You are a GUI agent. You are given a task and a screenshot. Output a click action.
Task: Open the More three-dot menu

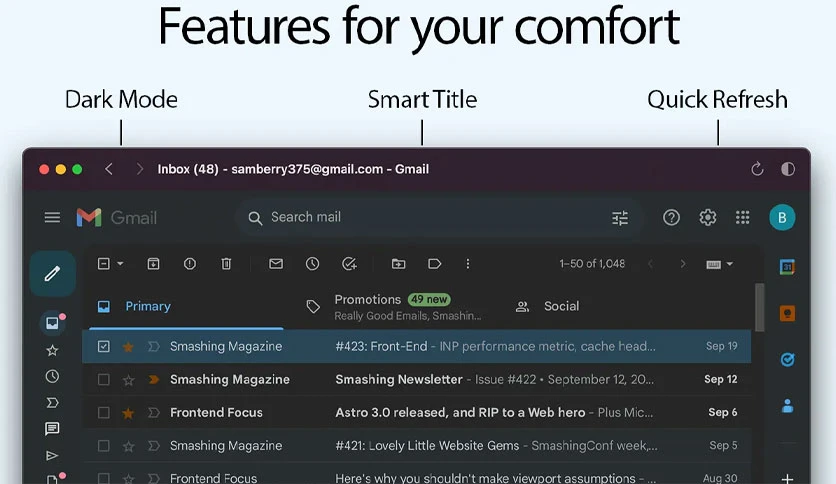(468, 264)
